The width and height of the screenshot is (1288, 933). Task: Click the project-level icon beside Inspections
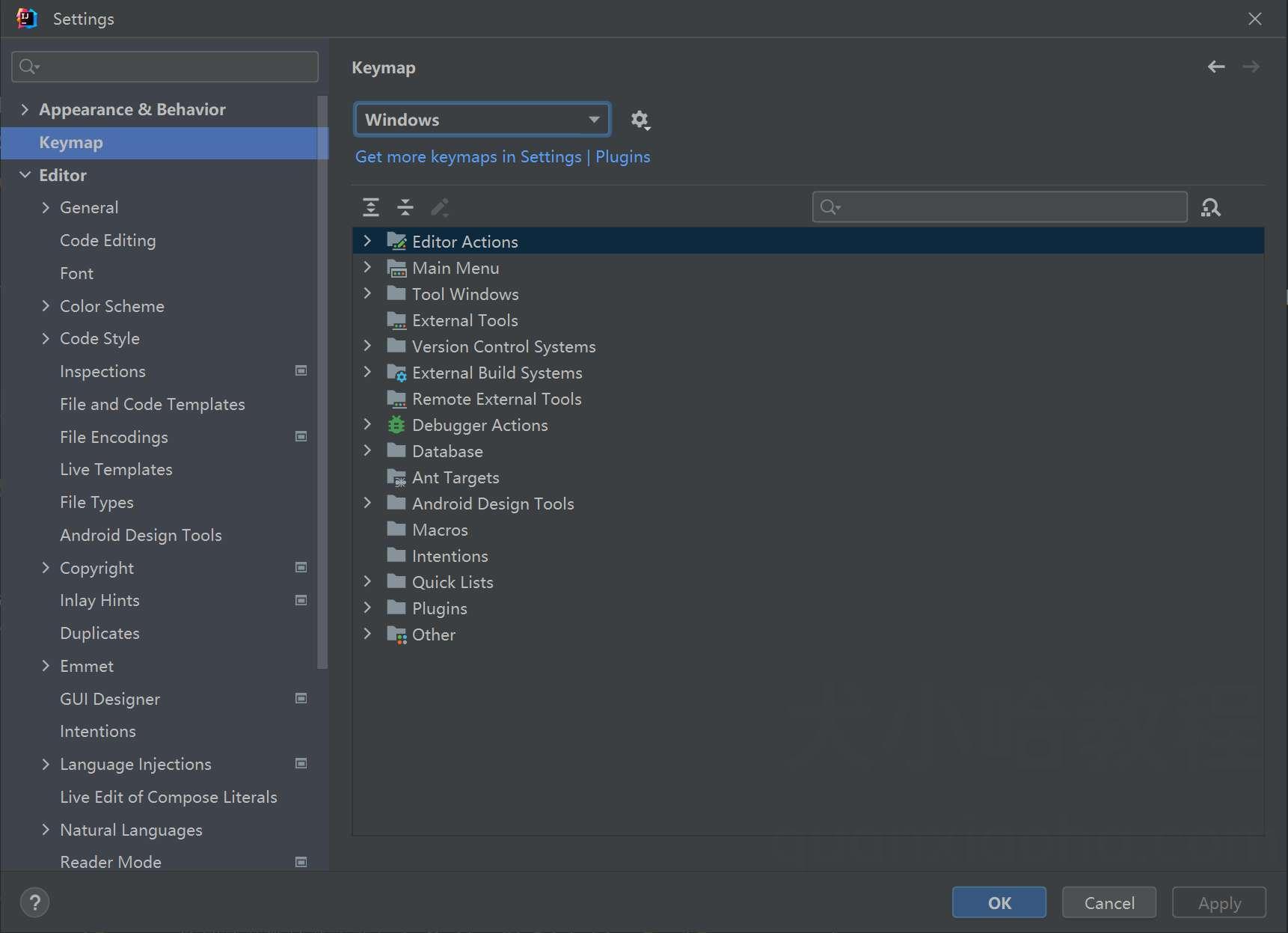301,370
